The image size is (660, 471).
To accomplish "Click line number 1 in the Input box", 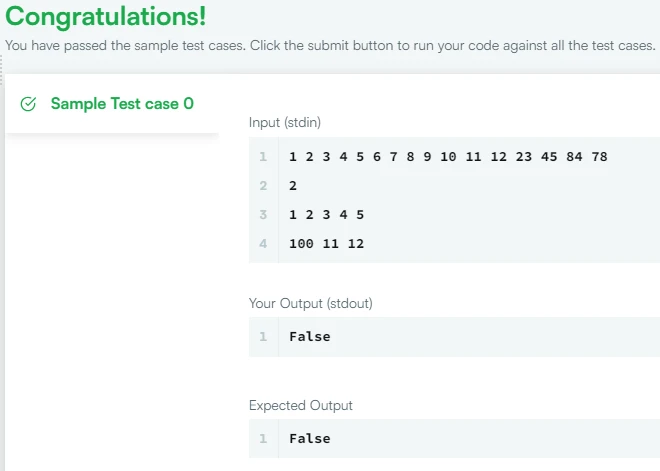I will coord(263,157).
